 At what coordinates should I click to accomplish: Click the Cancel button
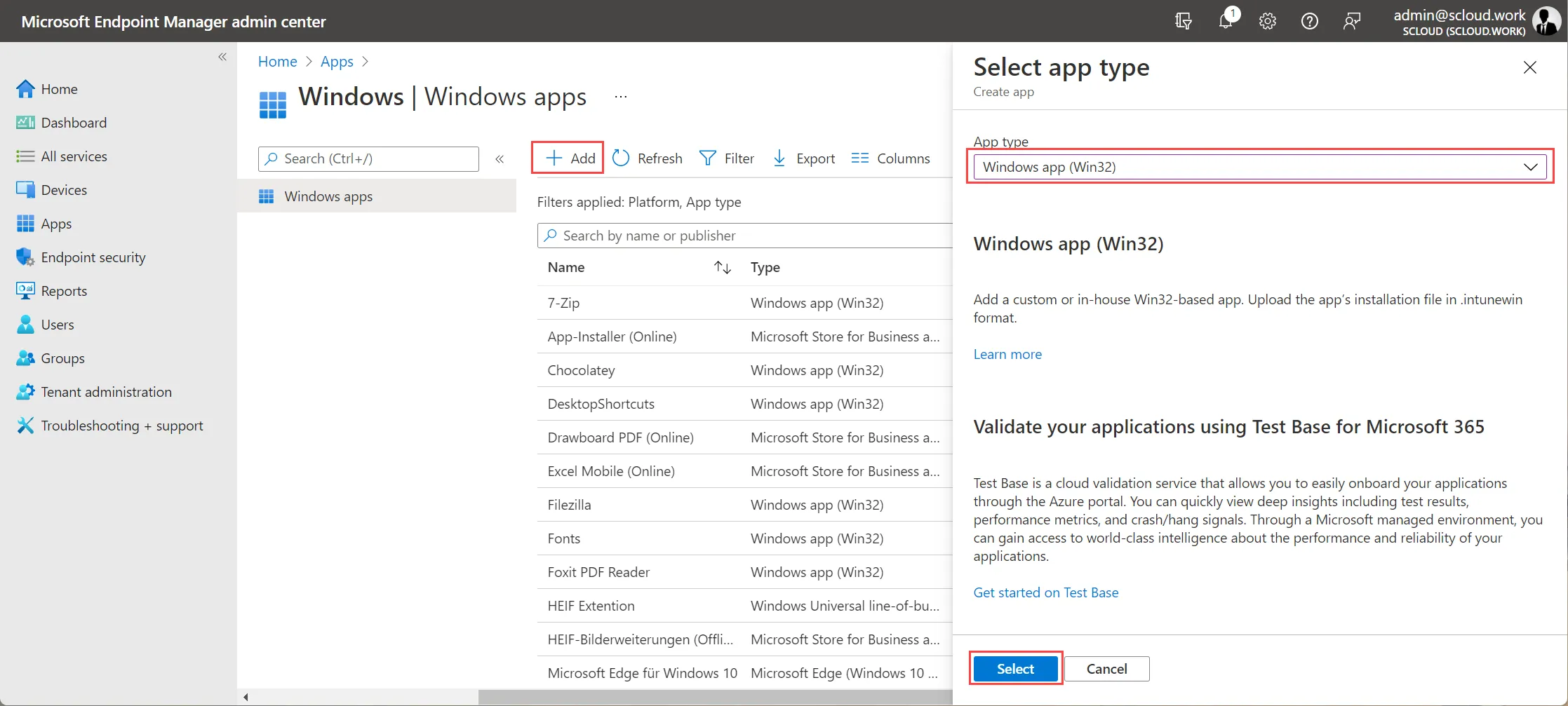(1107, 669)
